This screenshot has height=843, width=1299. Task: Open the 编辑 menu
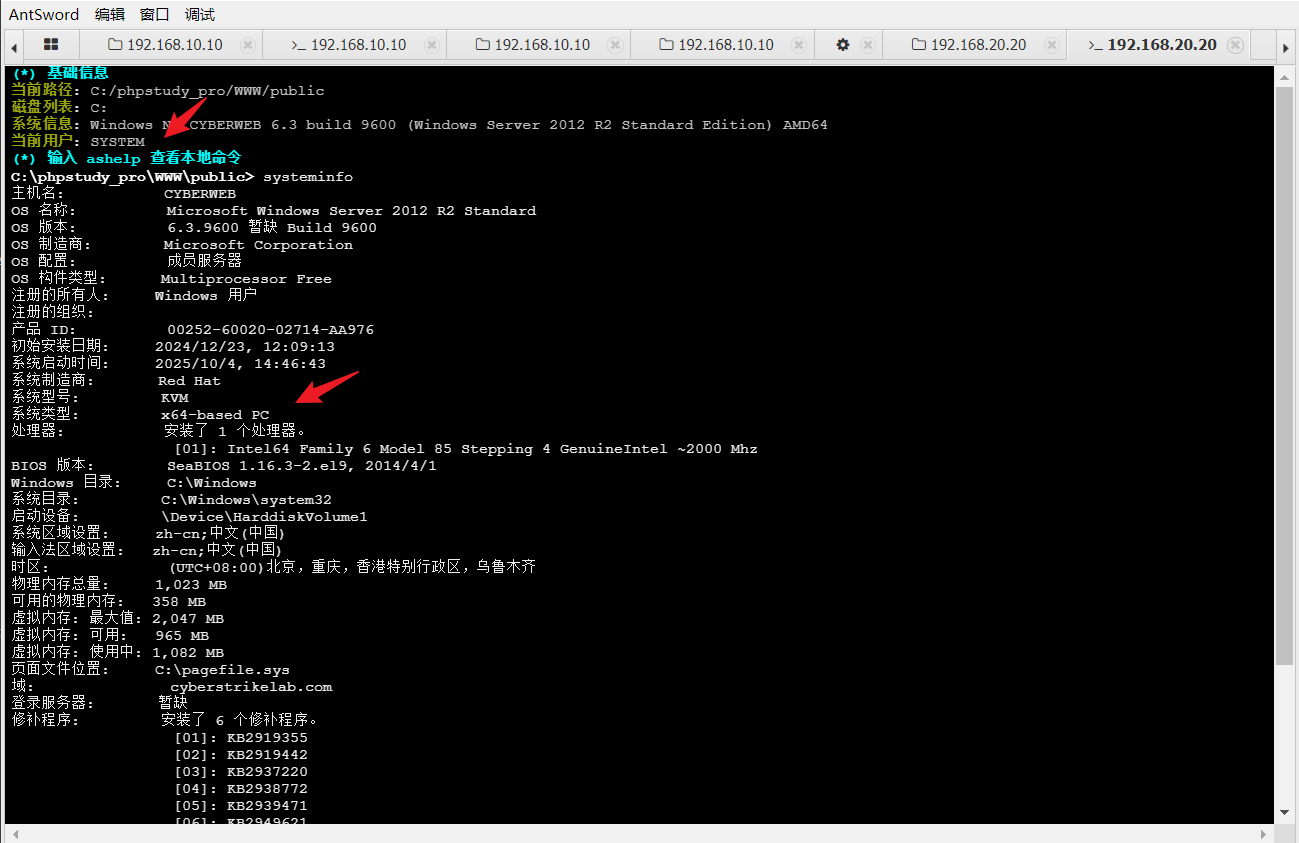point(110,14)
